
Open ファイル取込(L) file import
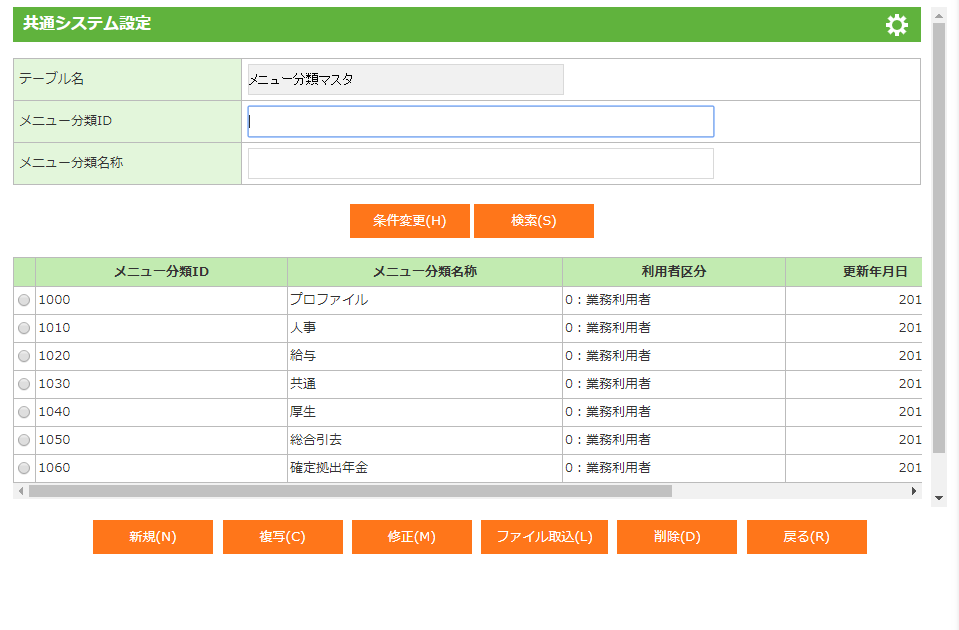pyautogui.click(x=544, y=537)
